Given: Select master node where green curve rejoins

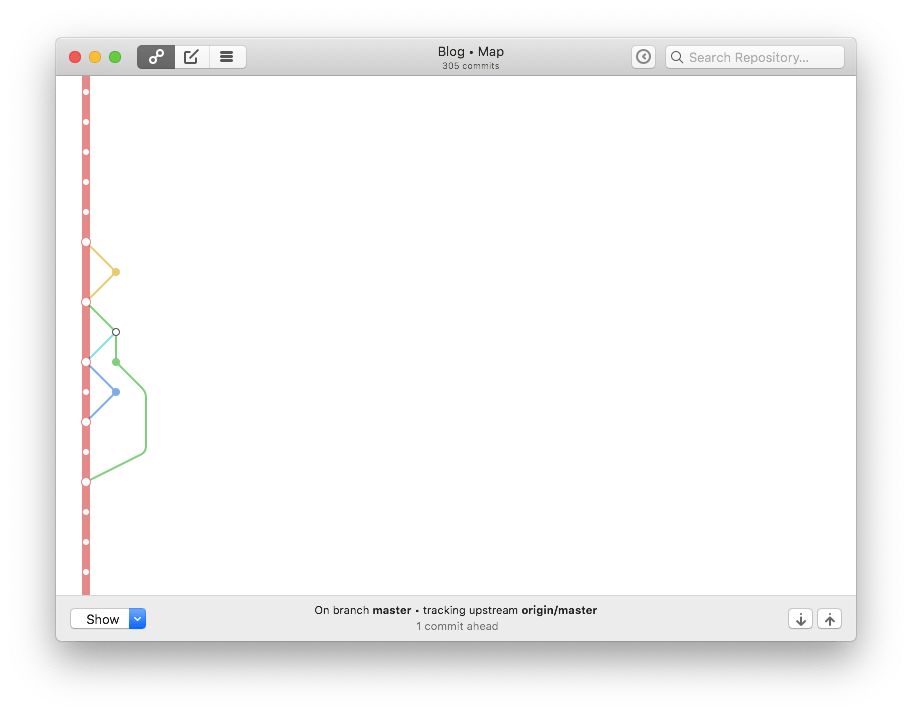Looking at the screenshot, I should pos(86,482).
